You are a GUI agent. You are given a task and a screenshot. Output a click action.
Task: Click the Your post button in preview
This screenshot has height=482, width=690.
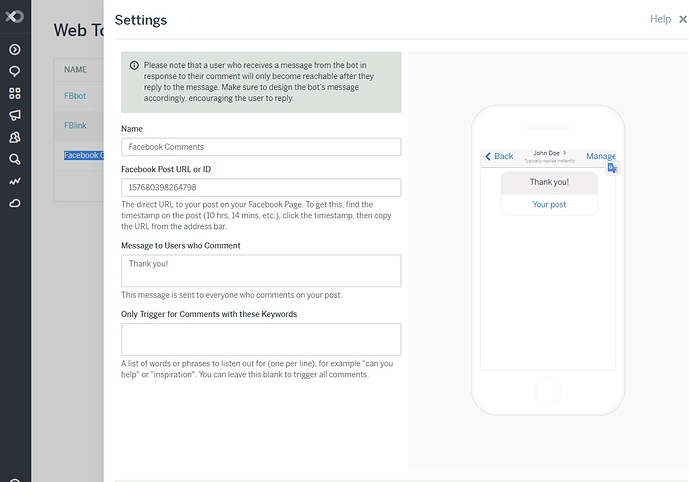pos(549,205)
